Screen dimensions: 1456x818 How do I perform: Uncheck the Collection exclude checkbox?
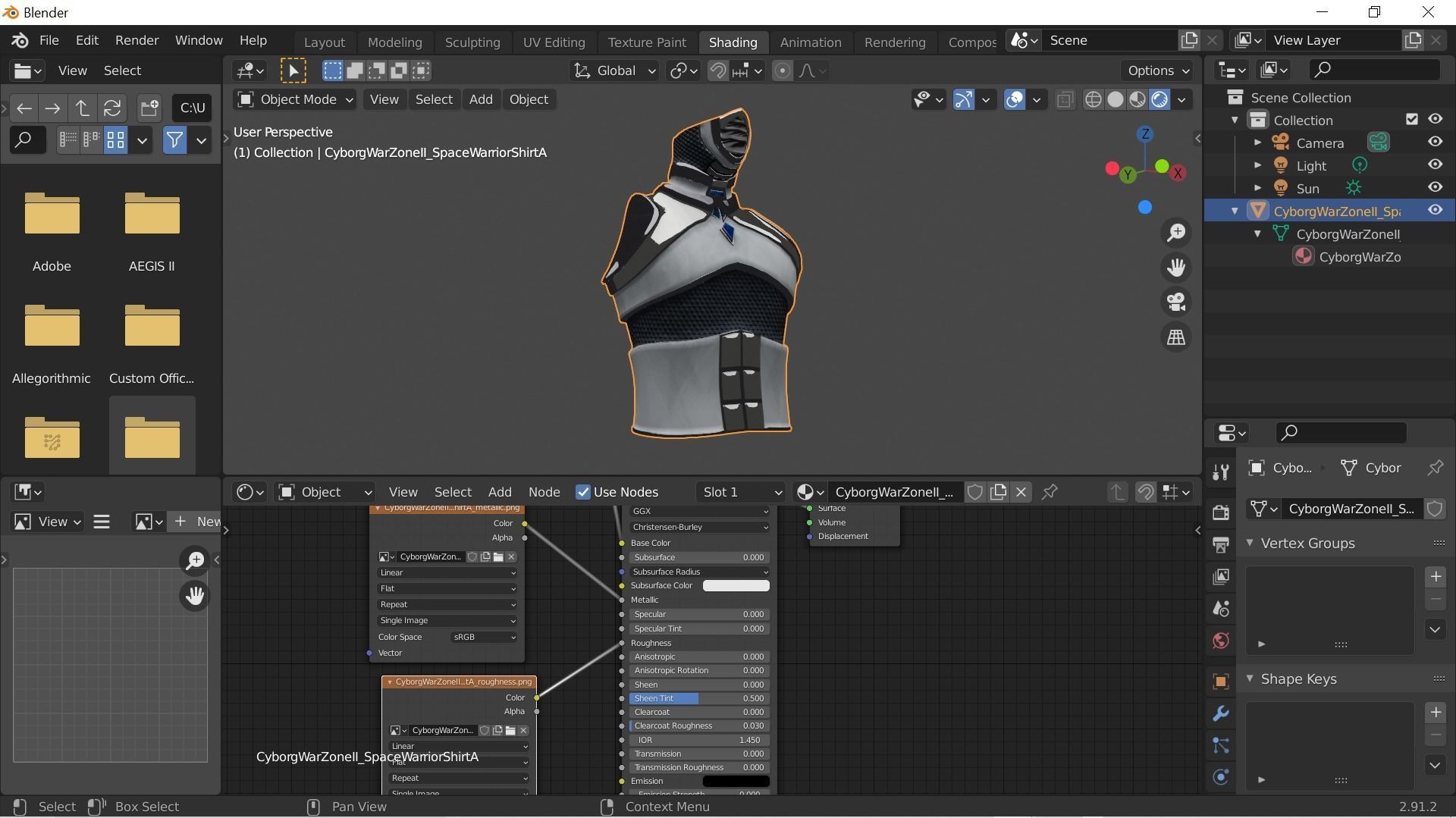pos(1411,119)
